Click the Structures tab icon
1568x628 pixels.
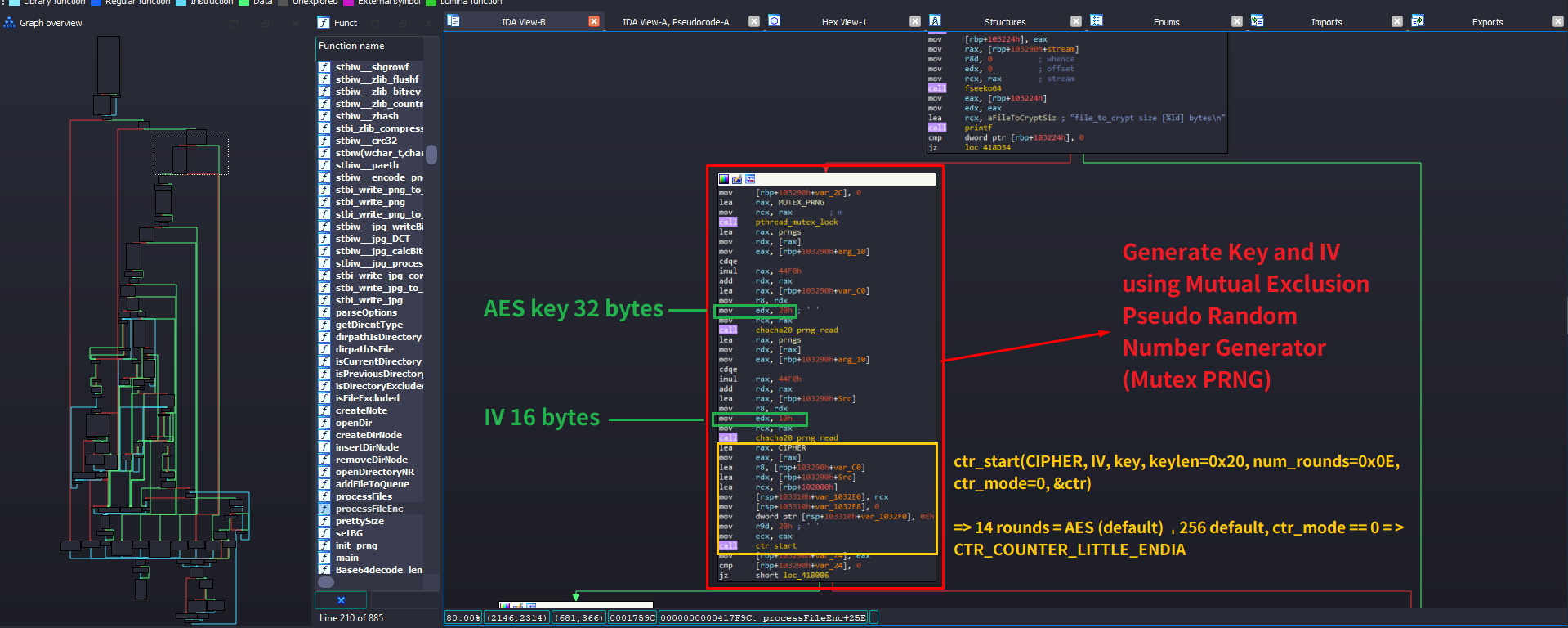[x=935, y=21]
